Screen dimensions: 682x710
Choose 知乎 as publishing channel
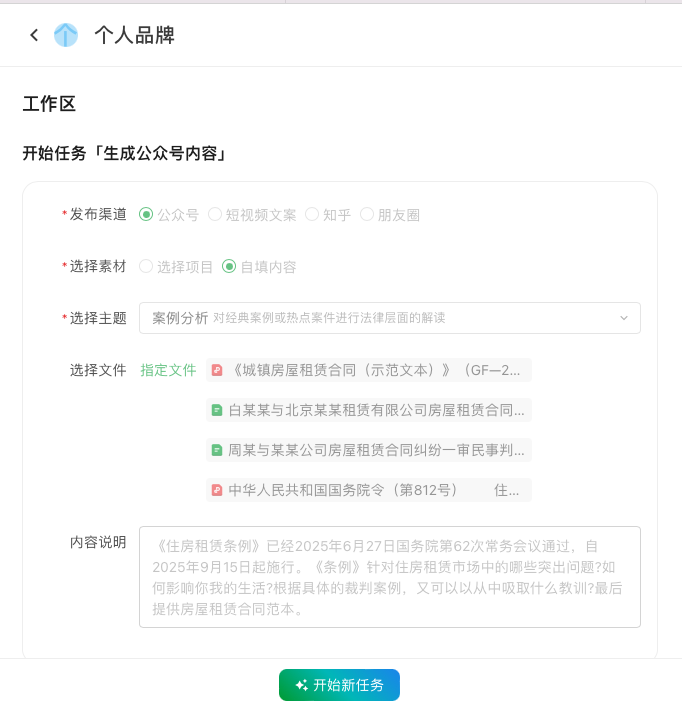(x=312, y=214)
